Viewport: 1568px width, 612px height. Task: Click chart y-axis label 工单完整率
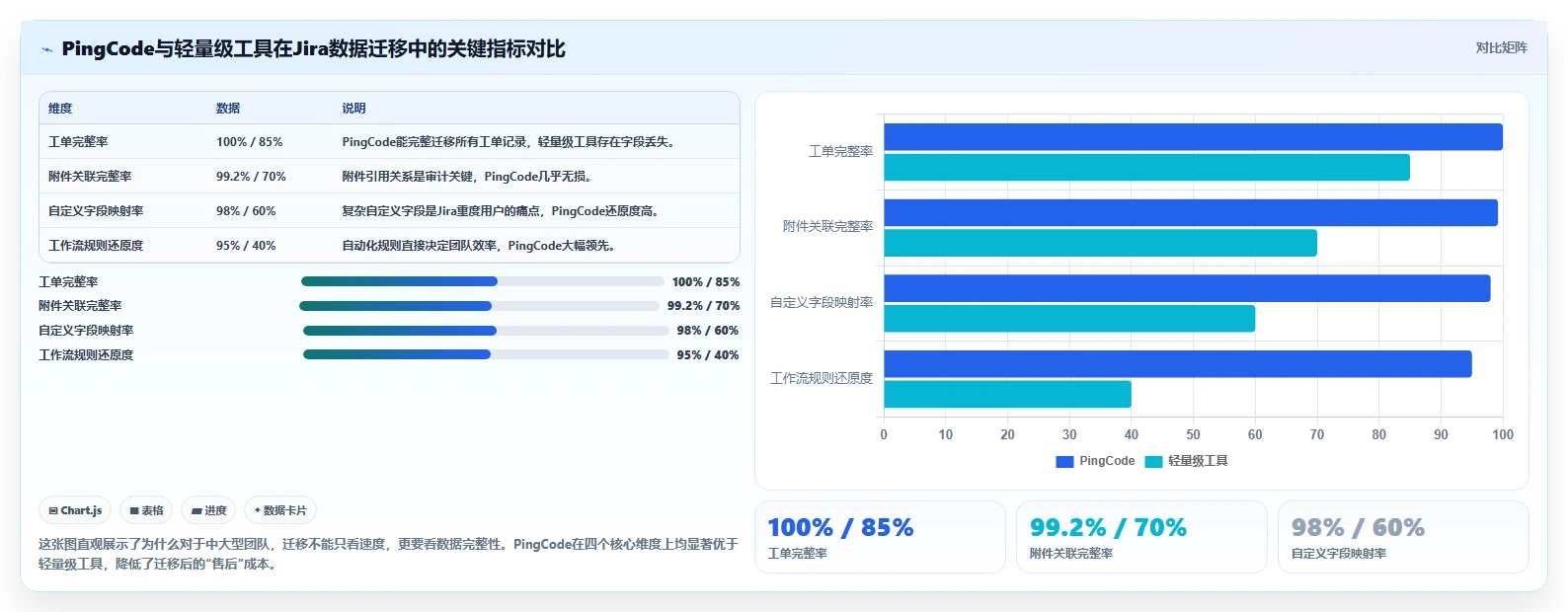[840, 152]
